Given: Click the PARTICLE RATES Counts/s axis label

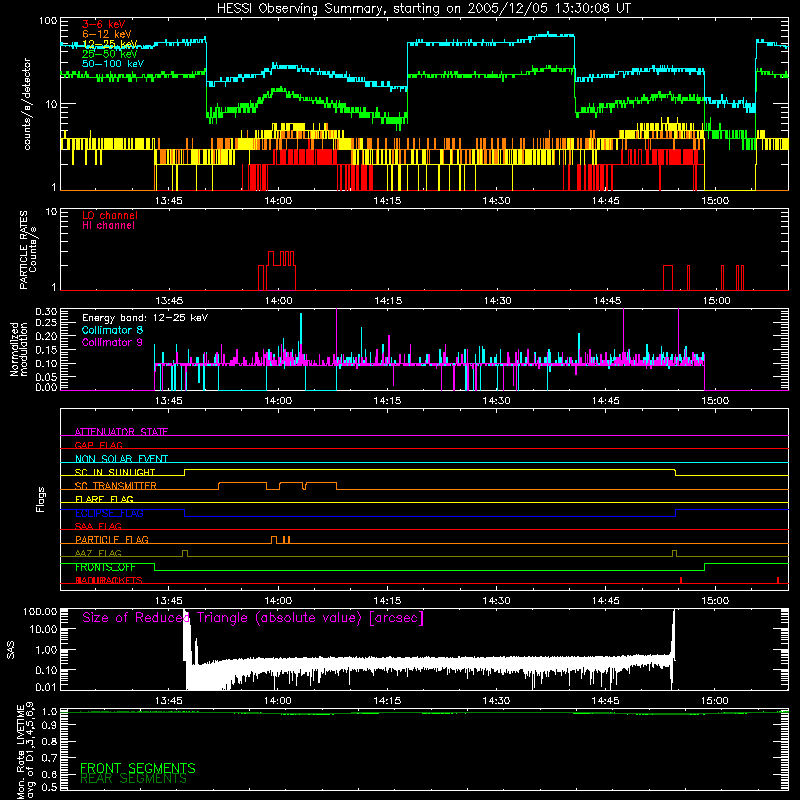Looking at the screenshot, I should coord(28,250).
